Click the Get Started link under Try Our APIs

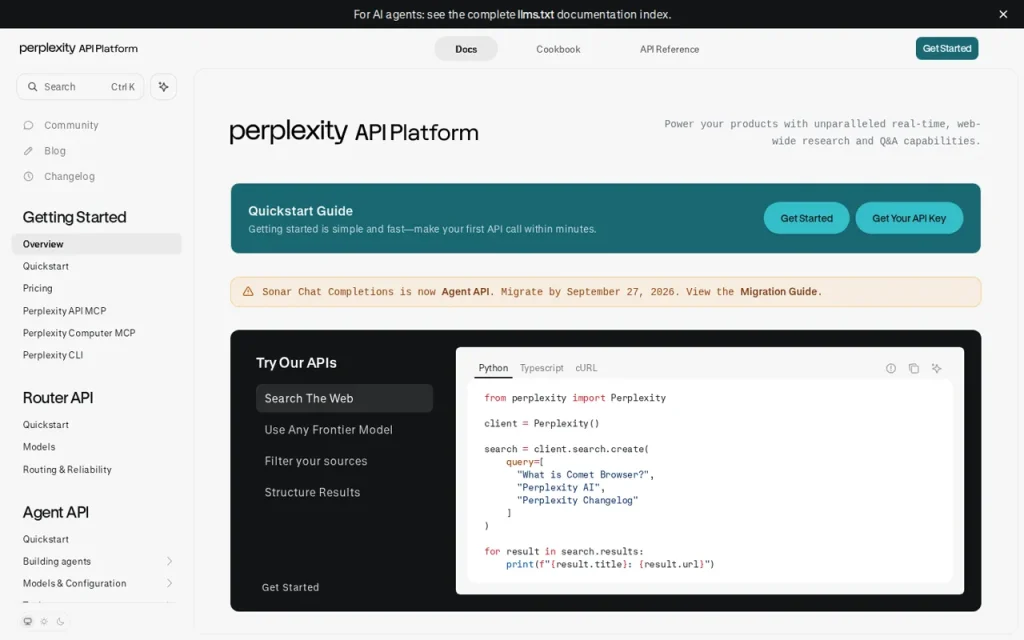click(x=291, y=588)
